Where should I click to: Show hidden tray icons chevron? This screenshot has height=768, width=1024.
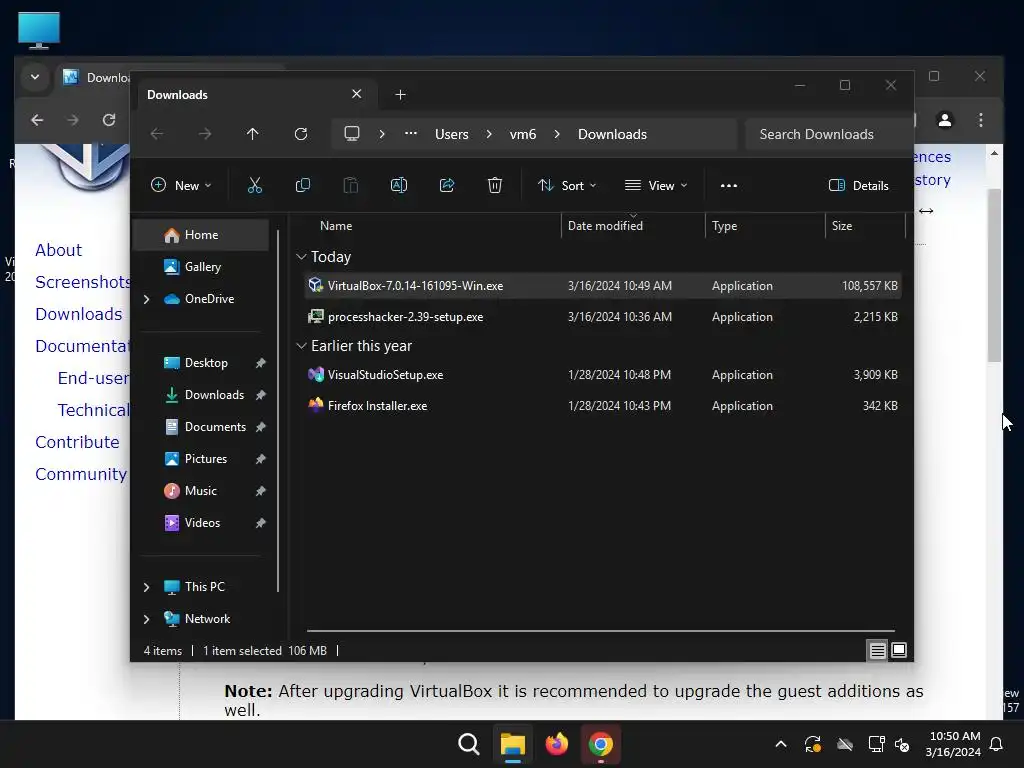pos(780,744)
